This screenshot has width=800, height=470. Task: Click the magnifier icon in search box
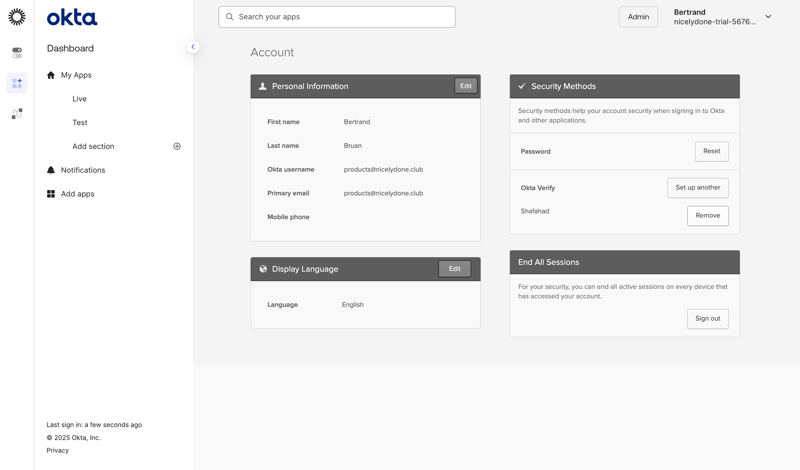[x=230, y=17]
